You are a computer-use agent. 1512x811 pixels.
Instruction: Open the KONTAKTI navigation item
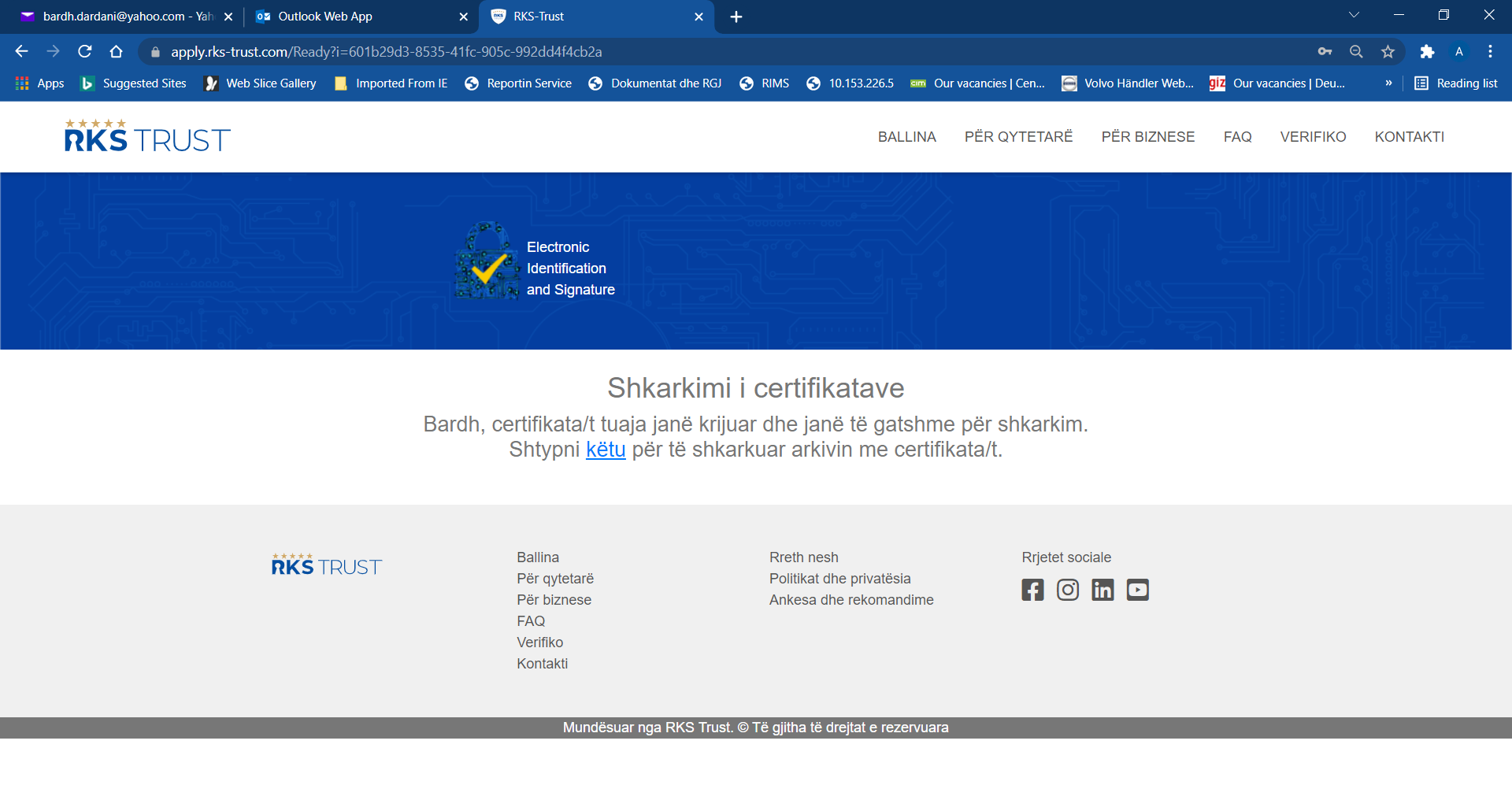1409,137
